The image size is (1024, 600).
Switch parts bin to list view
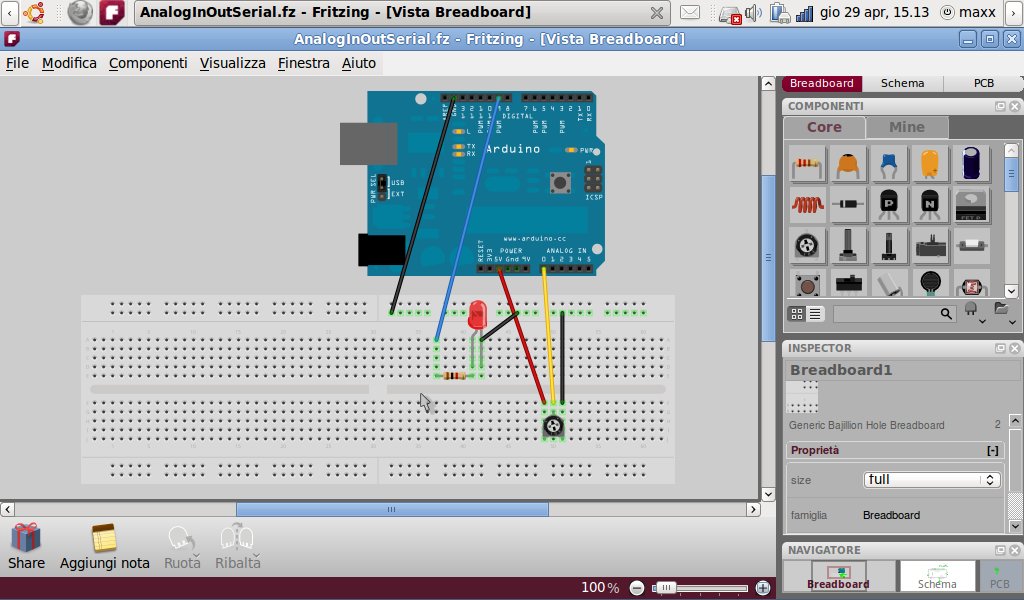point(815,313)
